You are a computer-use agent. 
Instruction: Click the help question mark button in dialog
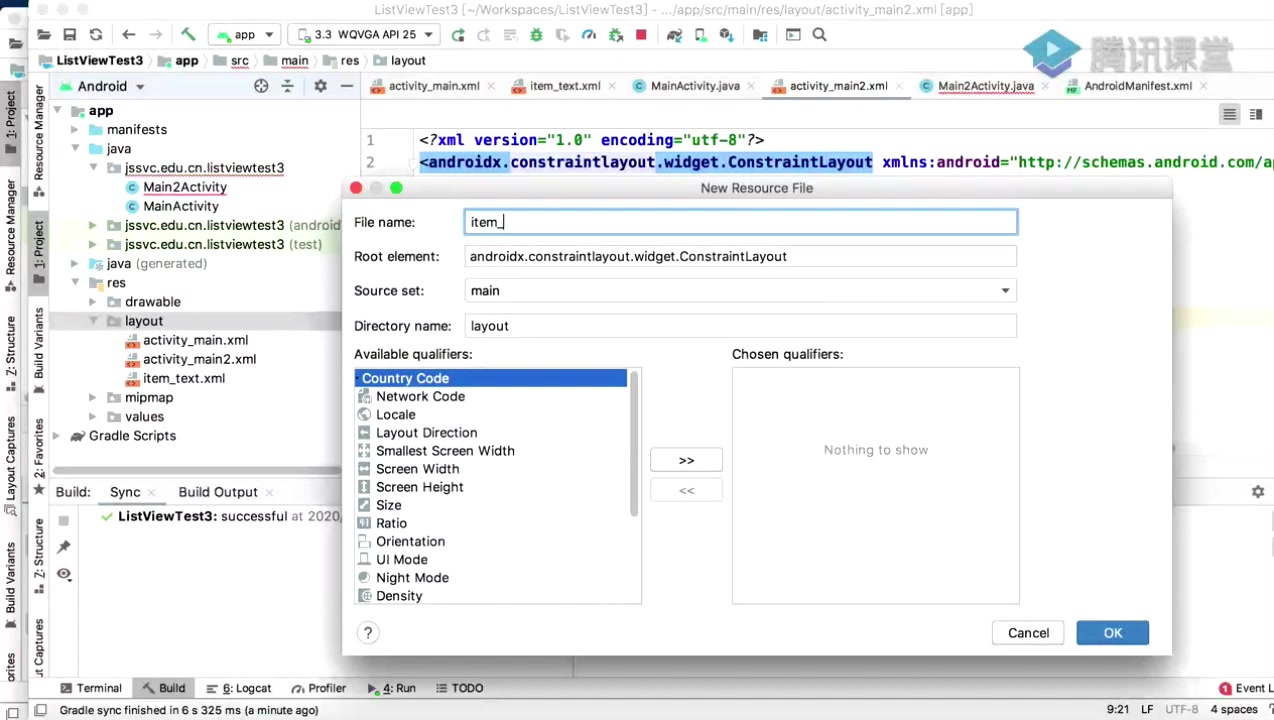pos(368,633)
